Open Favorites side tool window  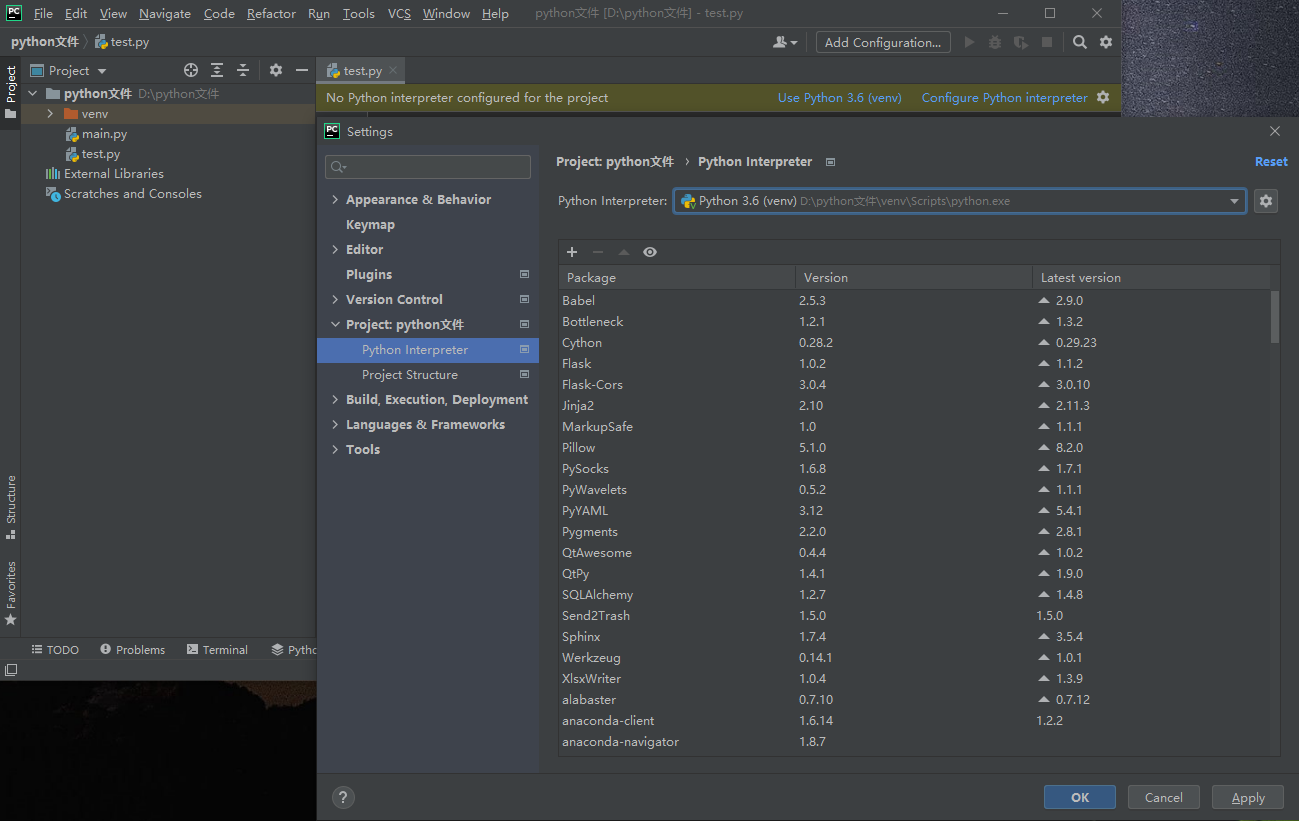click(x=11, y=593)
